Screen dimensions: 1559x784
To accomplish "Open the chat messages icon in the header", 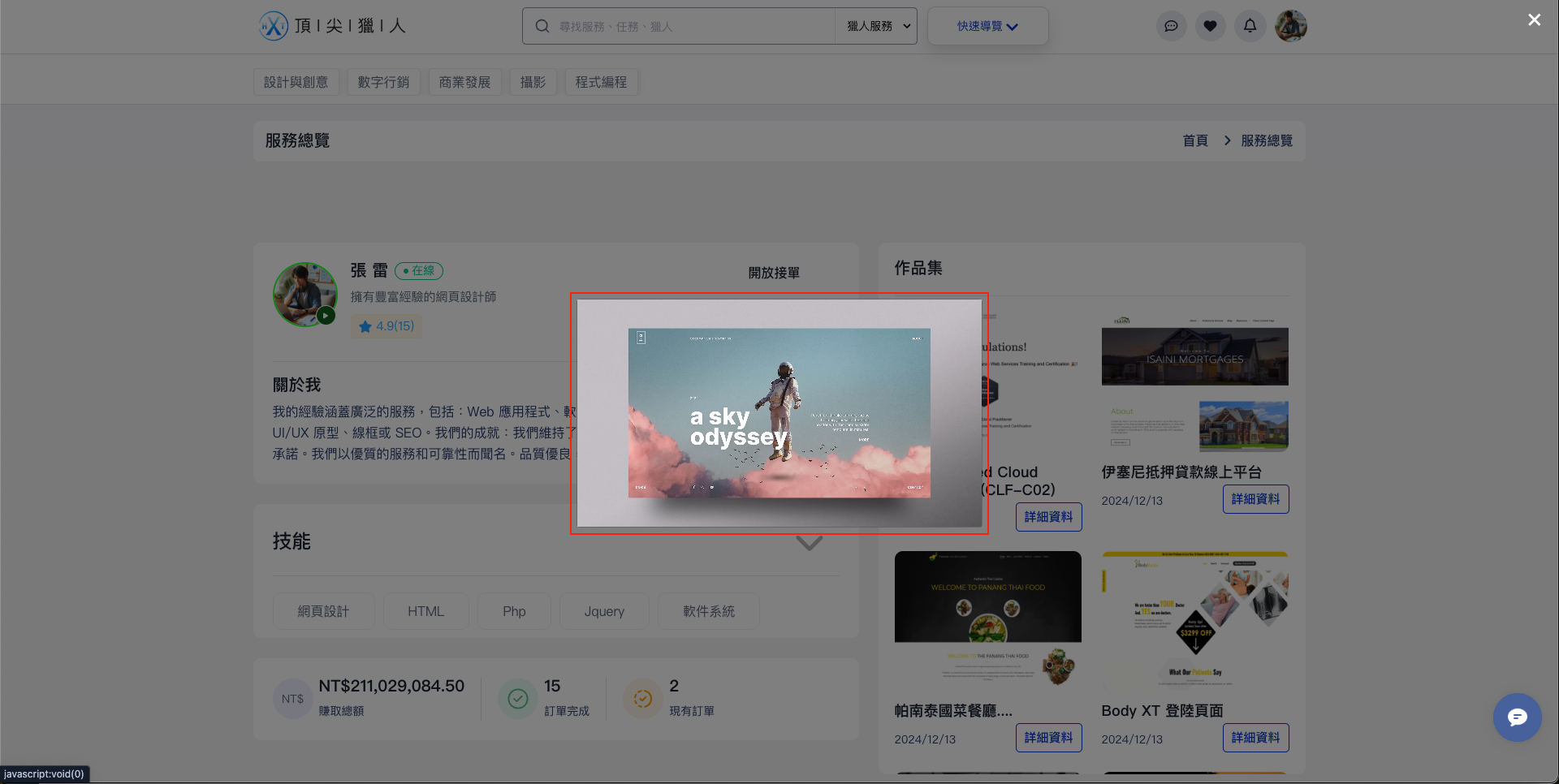I will pos(1171,25).
